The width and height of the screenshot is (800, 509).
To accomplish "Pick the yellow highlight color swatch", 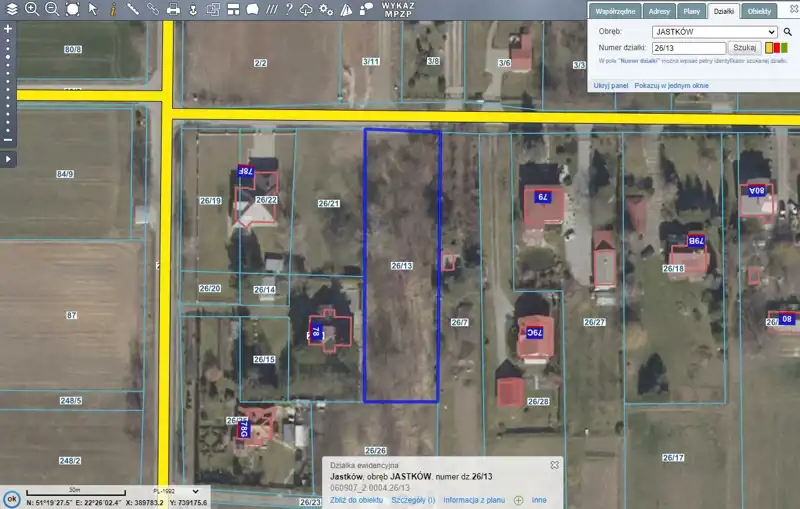I will (769, 48).
